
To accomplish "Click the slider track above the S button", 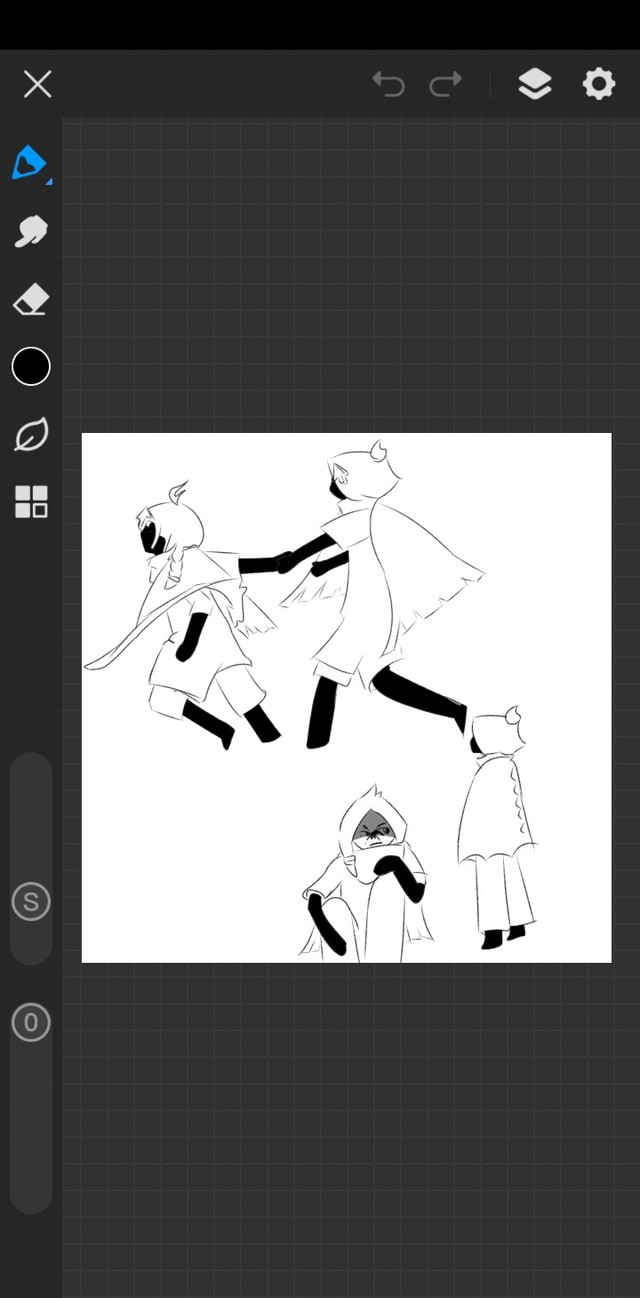I will [31, 810].
